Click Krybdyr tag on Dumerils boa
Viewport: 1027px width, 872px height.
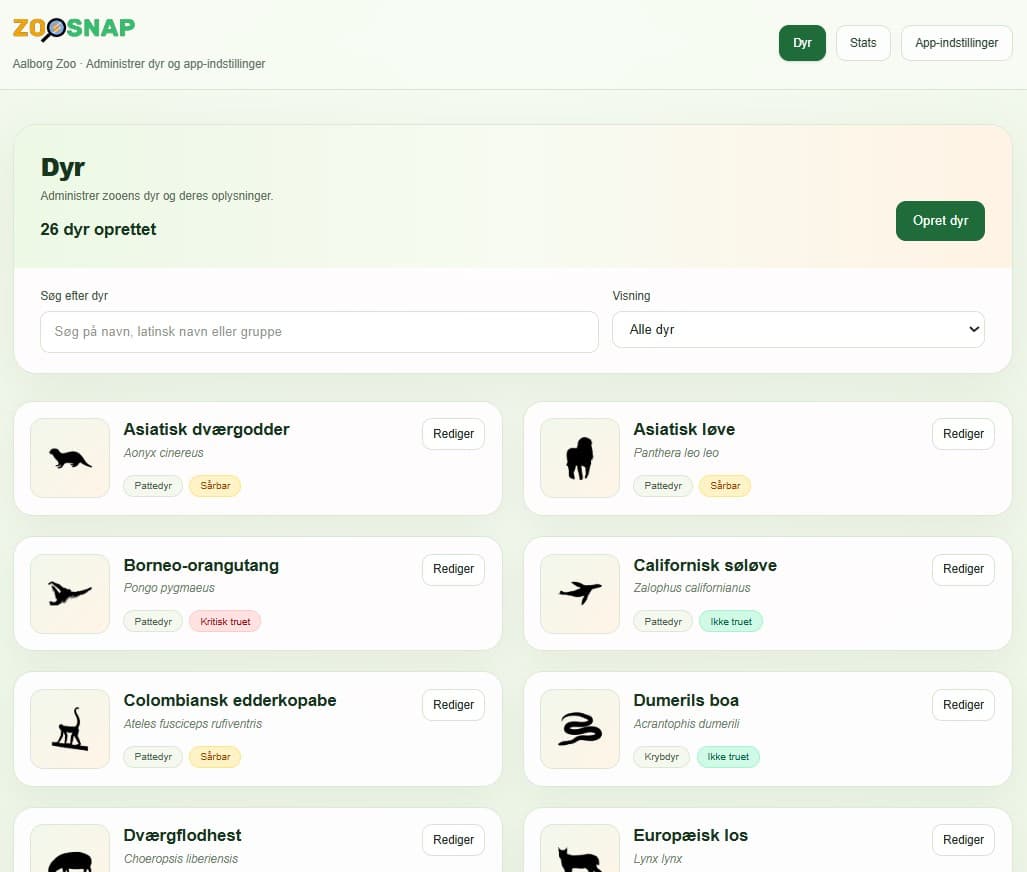pos(662,757)
